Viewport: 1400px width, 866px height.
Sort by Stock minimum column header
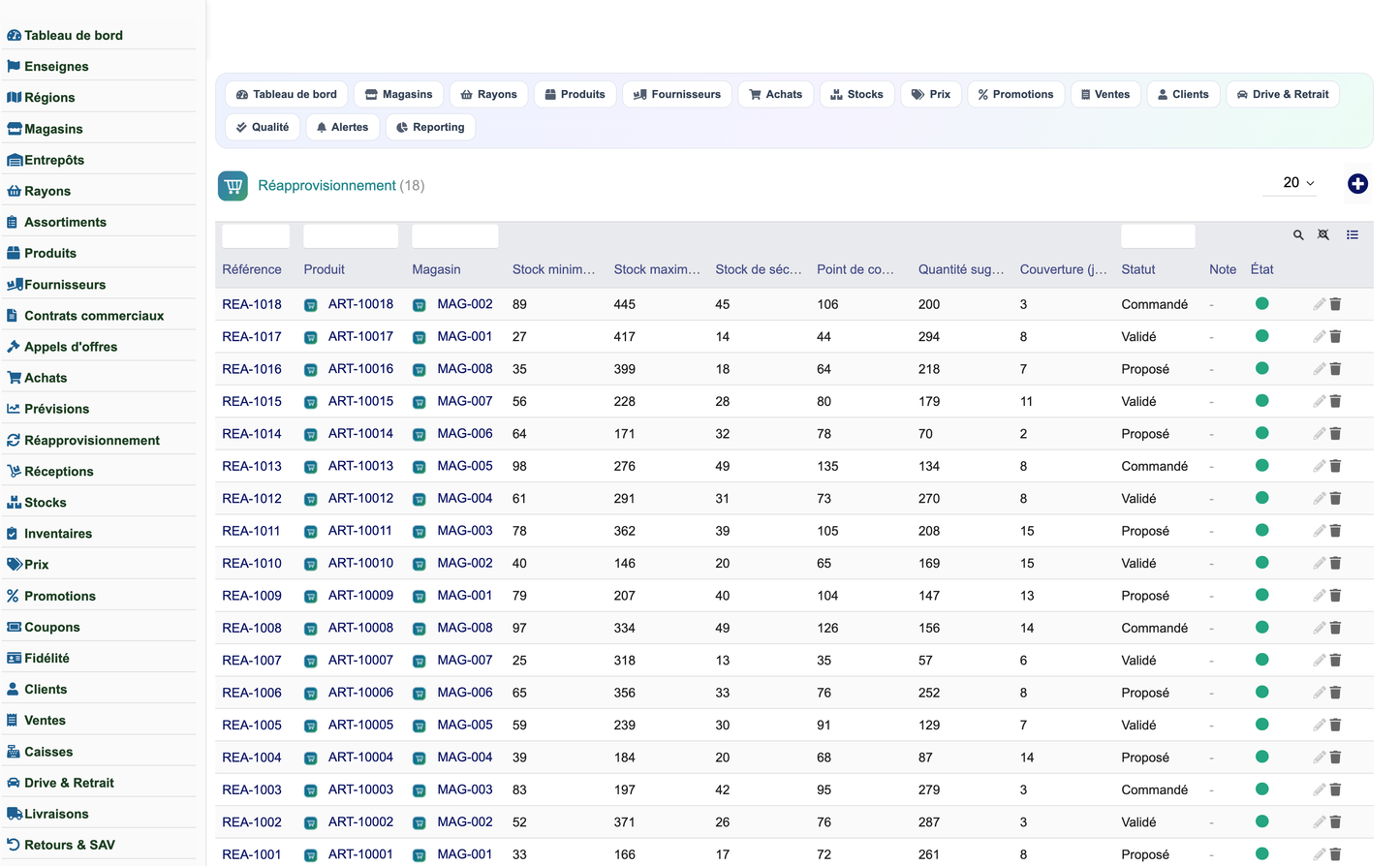(554, 270)
